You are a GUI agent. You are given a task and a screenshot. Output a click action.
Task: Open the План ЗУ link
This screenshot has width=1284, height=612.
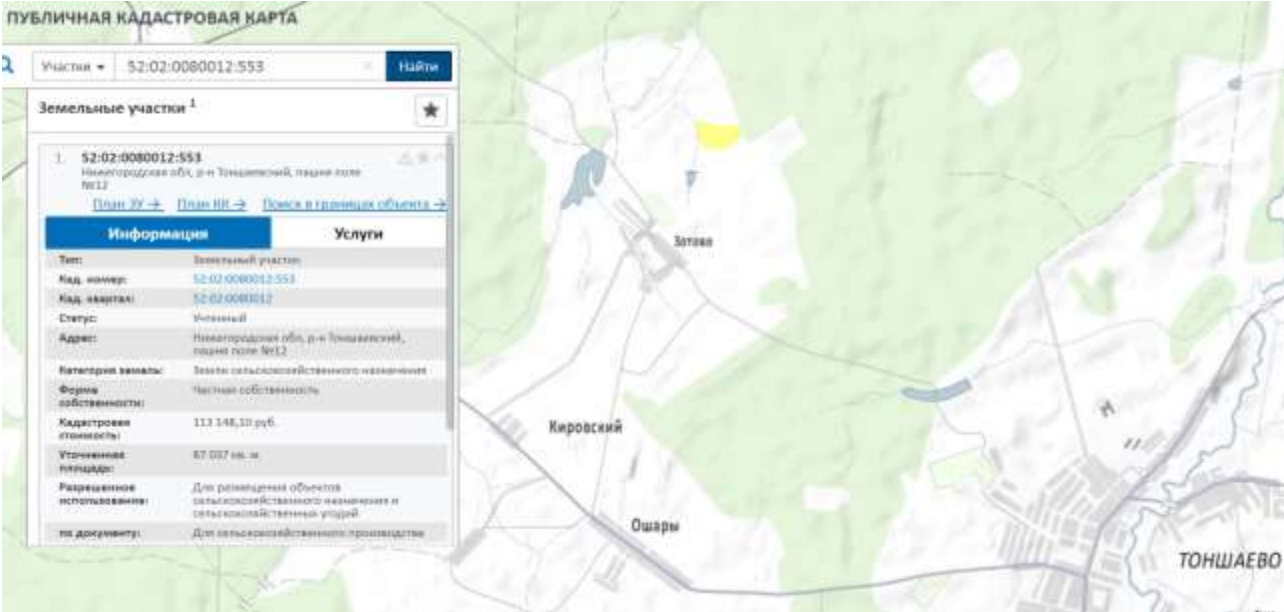pyautogui.click(x=127, y=204)
